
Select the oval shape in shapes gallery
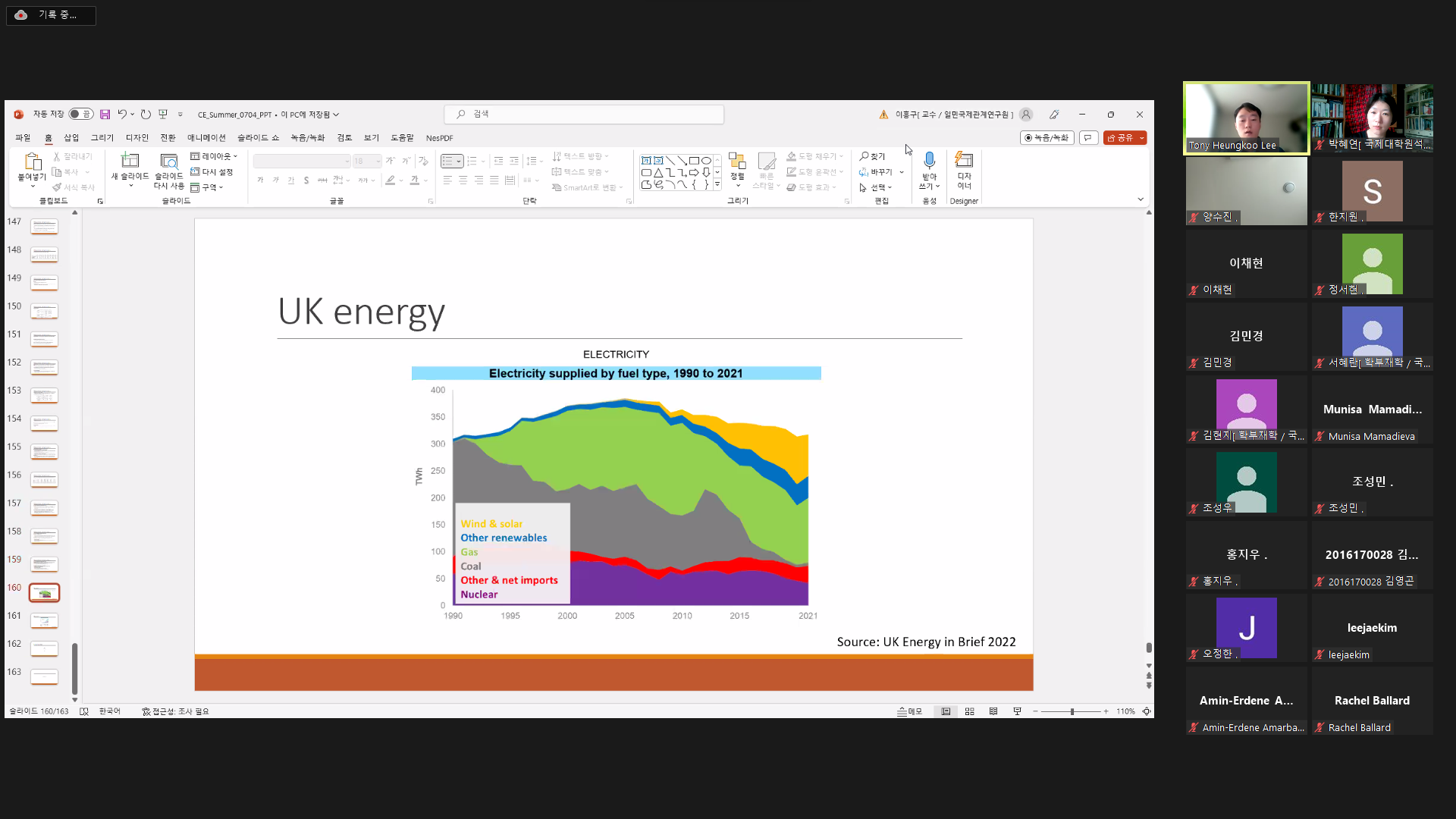(706, 161)
